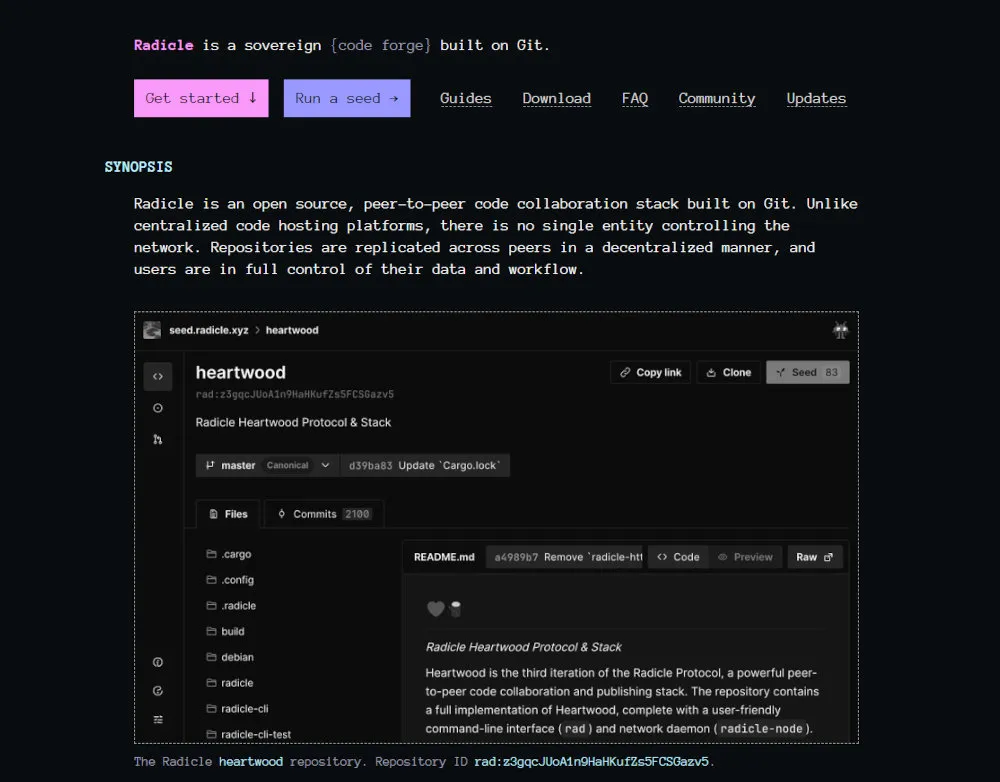Image resolution: width=1000 pixels, height=782 pixels.
Task: Click the Get started button
Action: tap(201, 98)
